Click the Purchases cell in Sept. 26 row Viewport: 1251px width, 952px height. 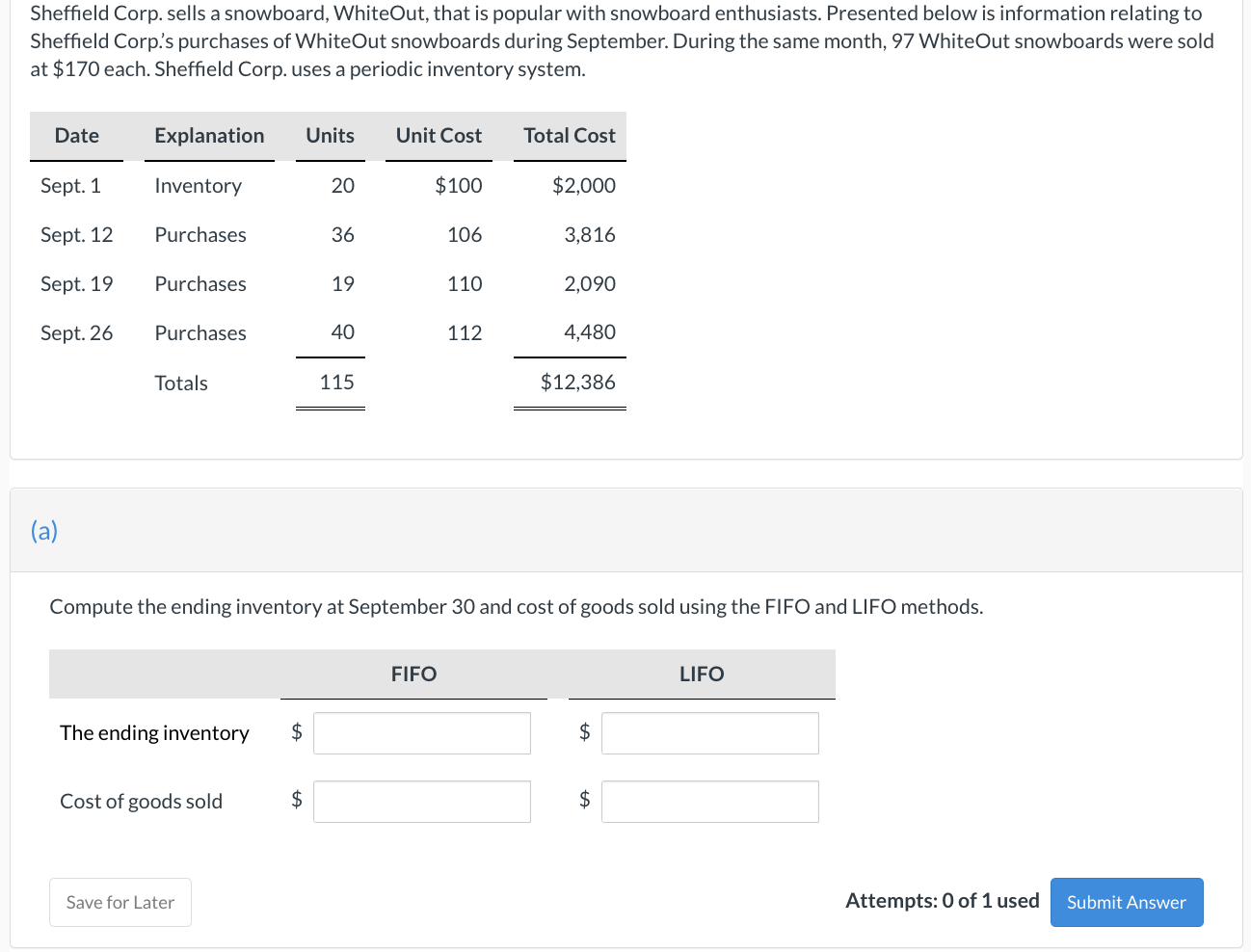pyautogui.click(x=200, y=332)
